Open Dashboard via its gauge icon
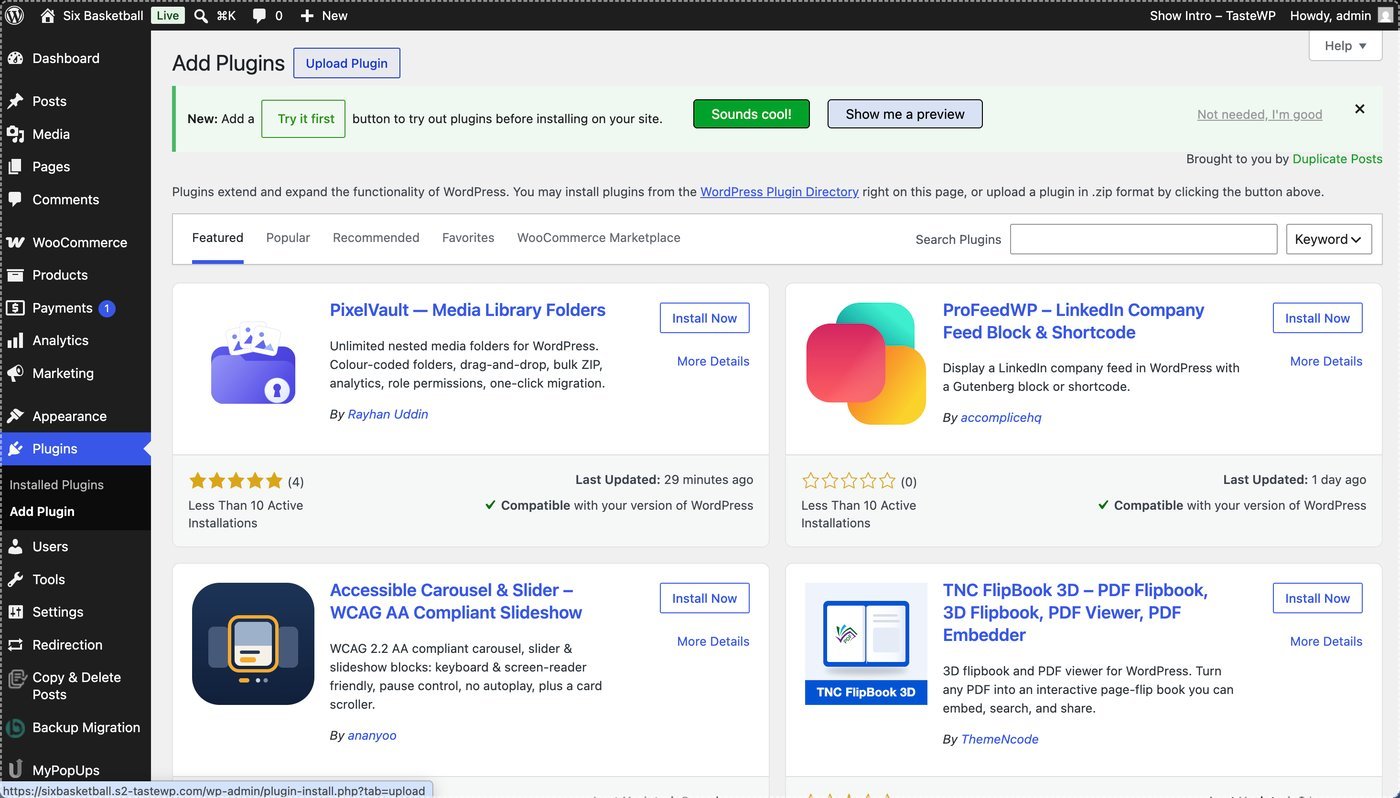This screenshot has height=798, width=1400. (x=15, y=58)
